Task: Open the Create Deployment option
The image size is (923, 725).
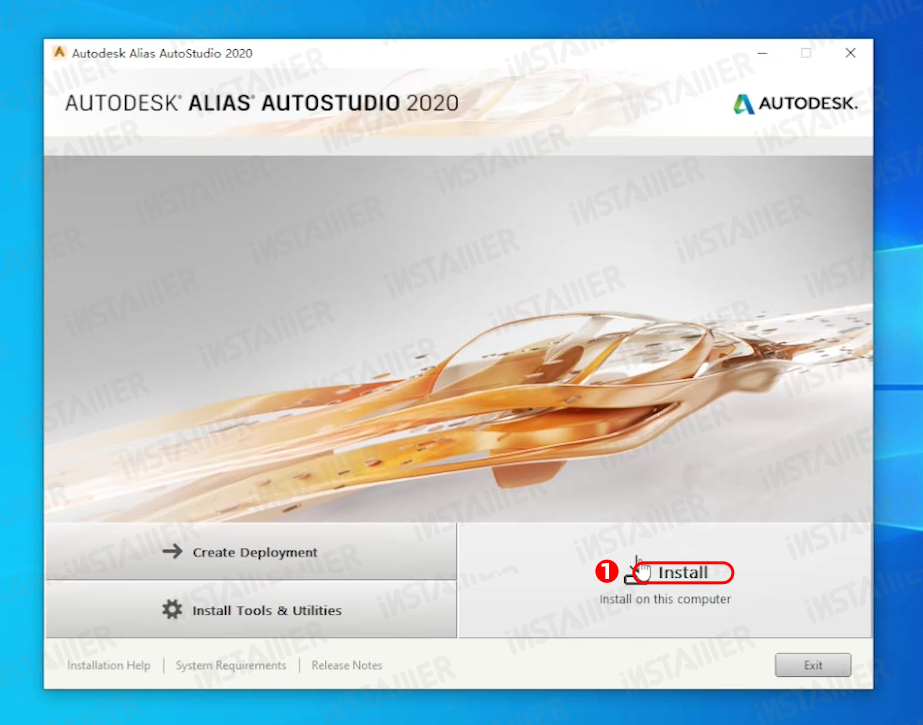Action: click(251, 552)
